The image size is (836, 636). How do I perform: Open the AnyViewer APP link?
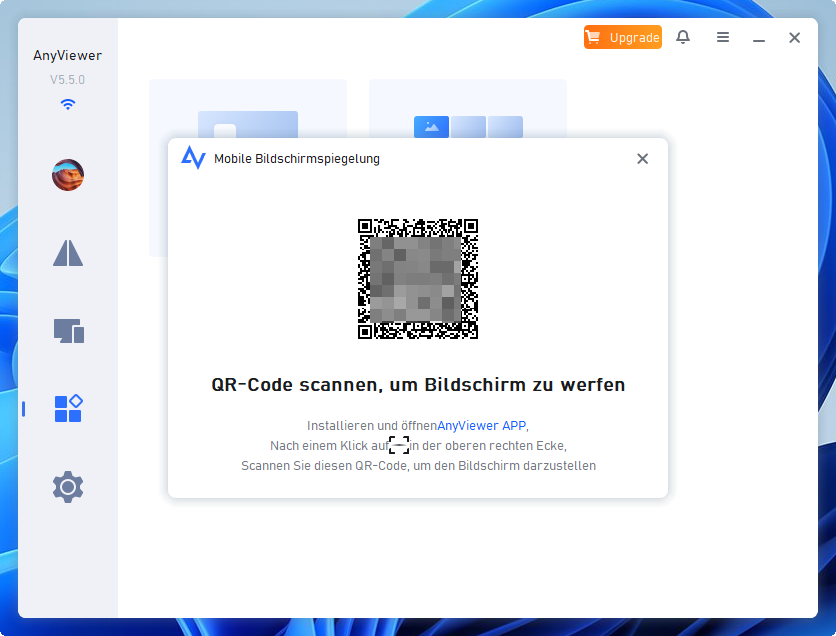pyautogui.click(x=481, y=425)
